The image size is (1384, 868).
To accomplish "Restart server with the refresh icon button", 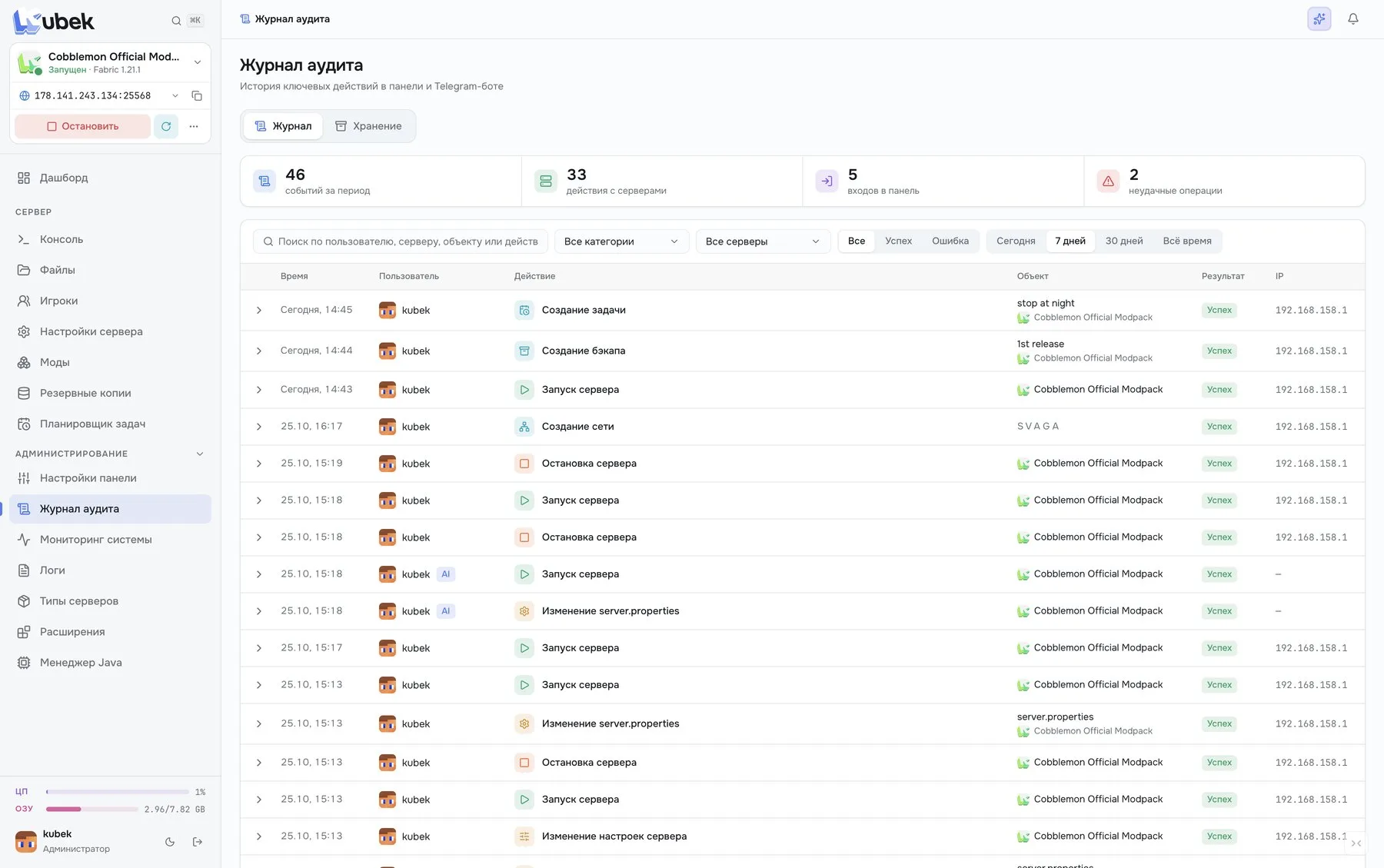I will pos(166,126).
